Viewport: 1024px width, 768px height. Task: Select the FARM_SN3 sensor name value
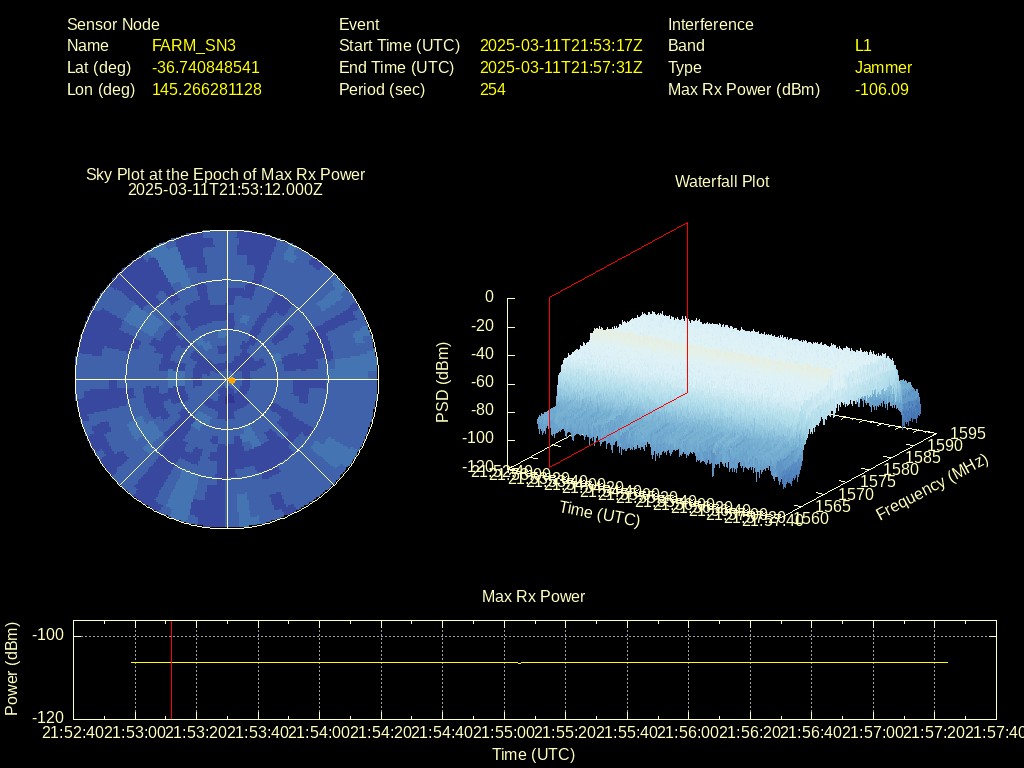(194, 46)
